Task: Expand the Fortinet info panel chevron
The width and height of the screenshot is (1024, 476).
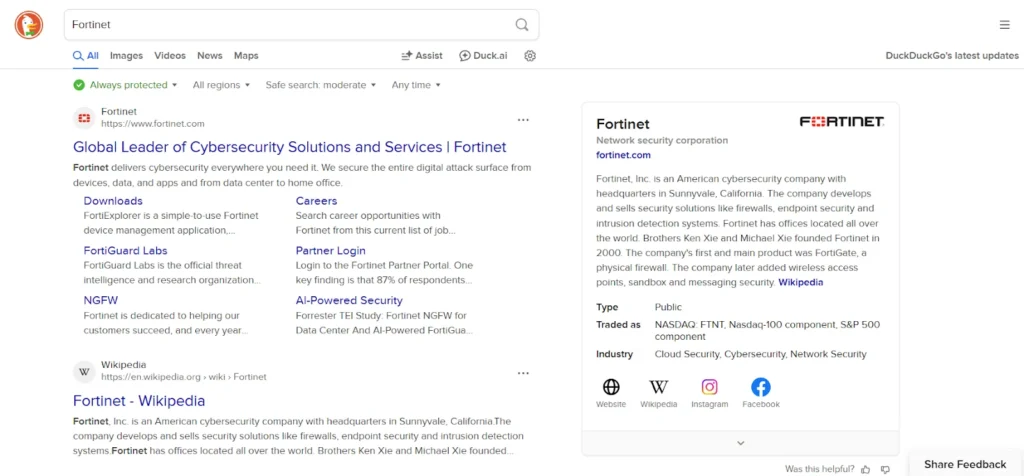Action: tap(740, 443)
